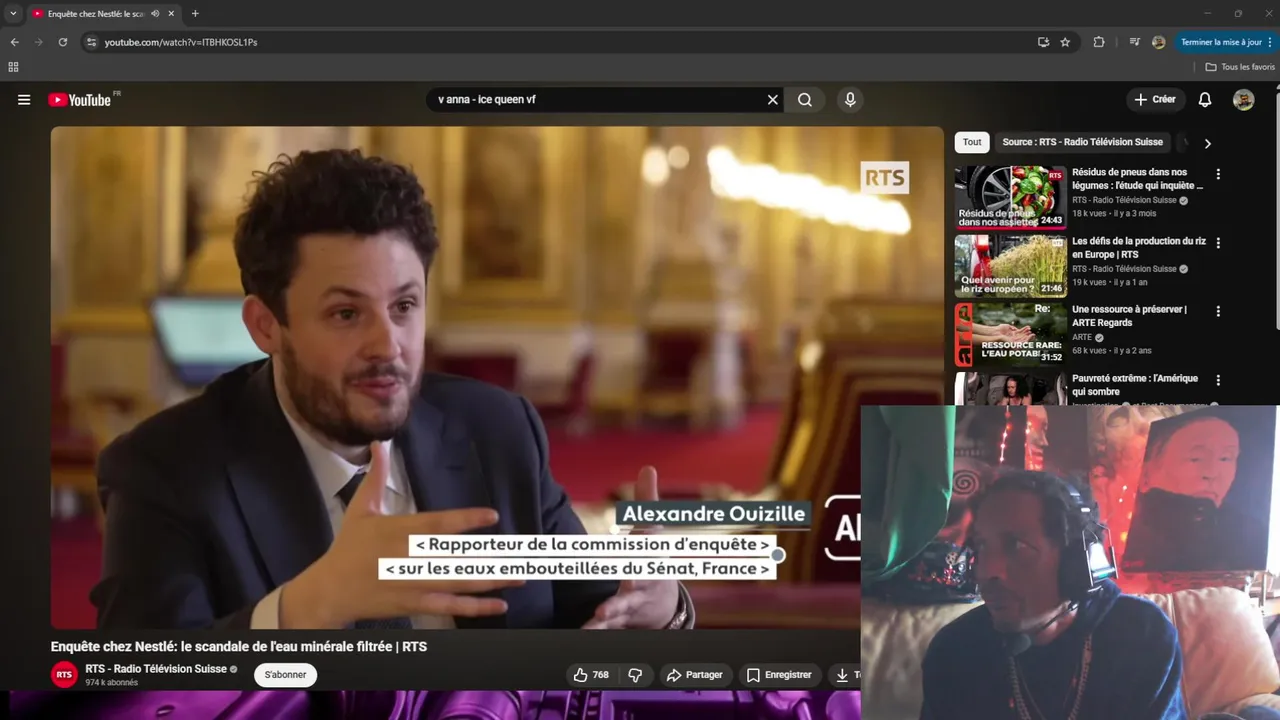Screen dimensions: 1280x720
Task: Open the notifications bell
Action: pyautogui.click(x=1205, y=100)
